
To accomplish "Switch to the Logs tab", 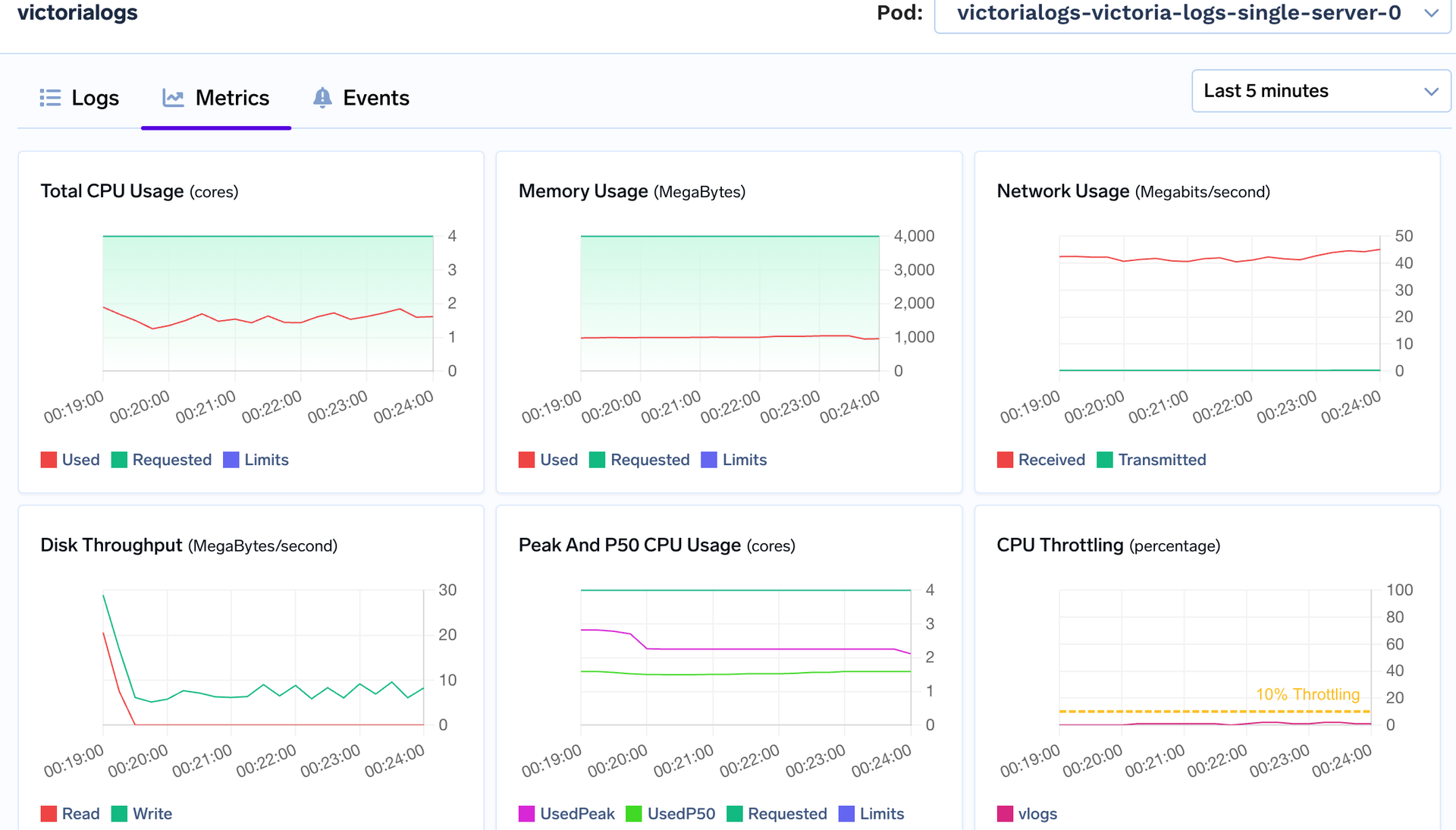I will click(x=95, y=97).
